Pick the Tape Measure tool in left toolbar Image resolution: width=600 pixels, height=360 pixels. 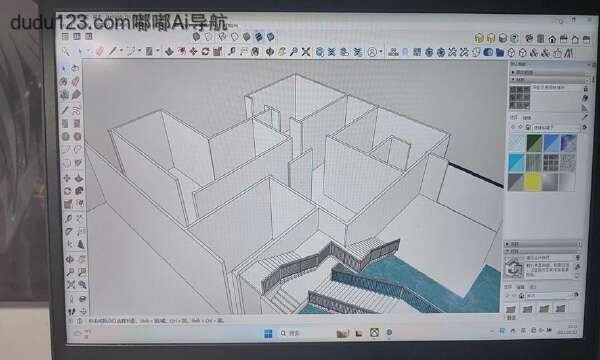(68, 218)
